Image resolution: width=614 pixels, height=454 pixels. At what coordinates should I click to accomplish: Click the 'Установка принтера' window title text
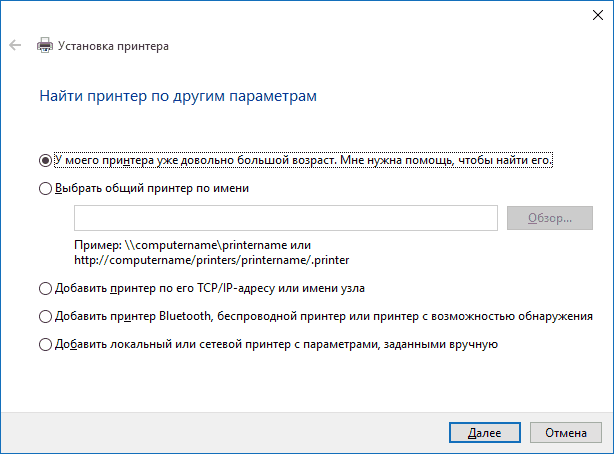(x=113, y=46)
